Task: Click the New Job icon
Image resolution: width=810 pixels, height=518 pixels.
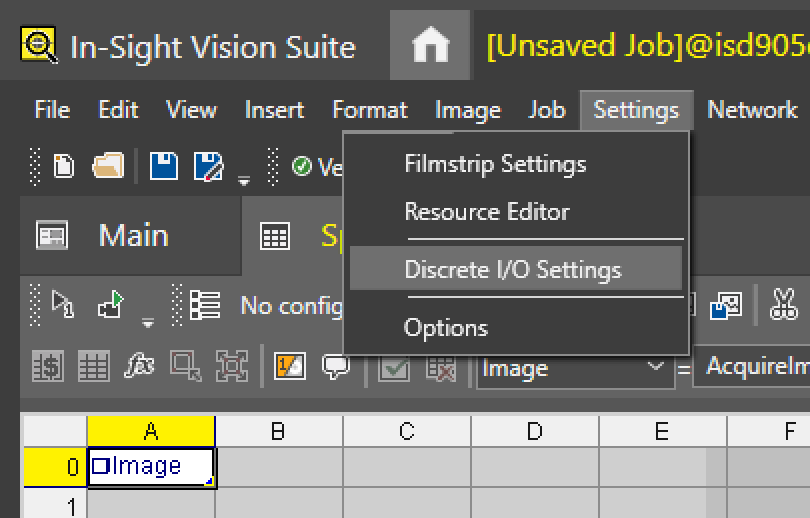Action: [64, 166]
